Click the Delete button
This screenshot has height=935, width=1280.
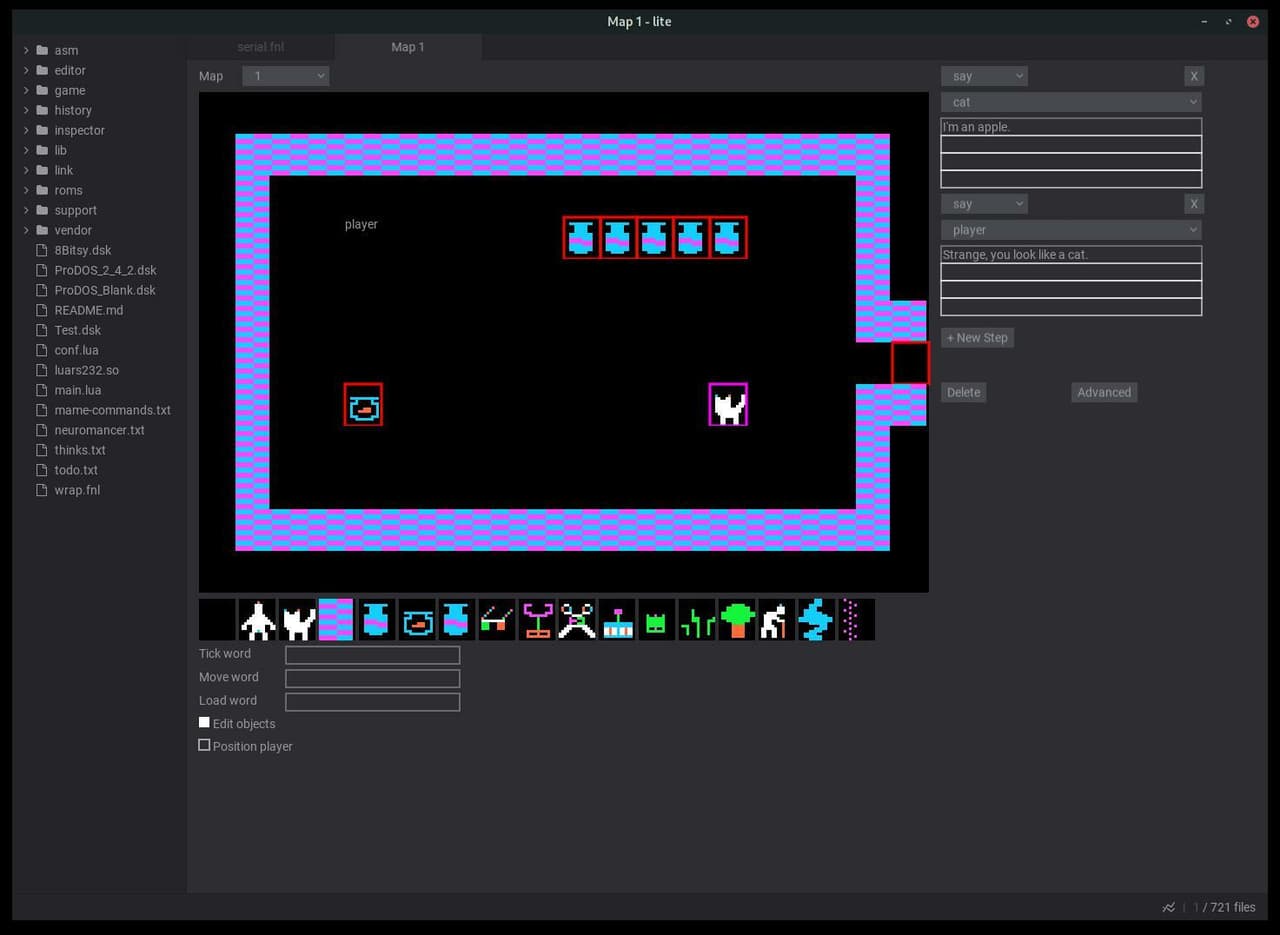tap(964, 392)
